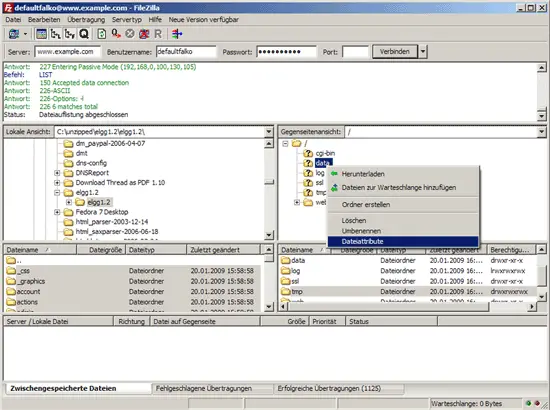
Task: Click the directory comparison toolbar icon
Action: (177, 34)
